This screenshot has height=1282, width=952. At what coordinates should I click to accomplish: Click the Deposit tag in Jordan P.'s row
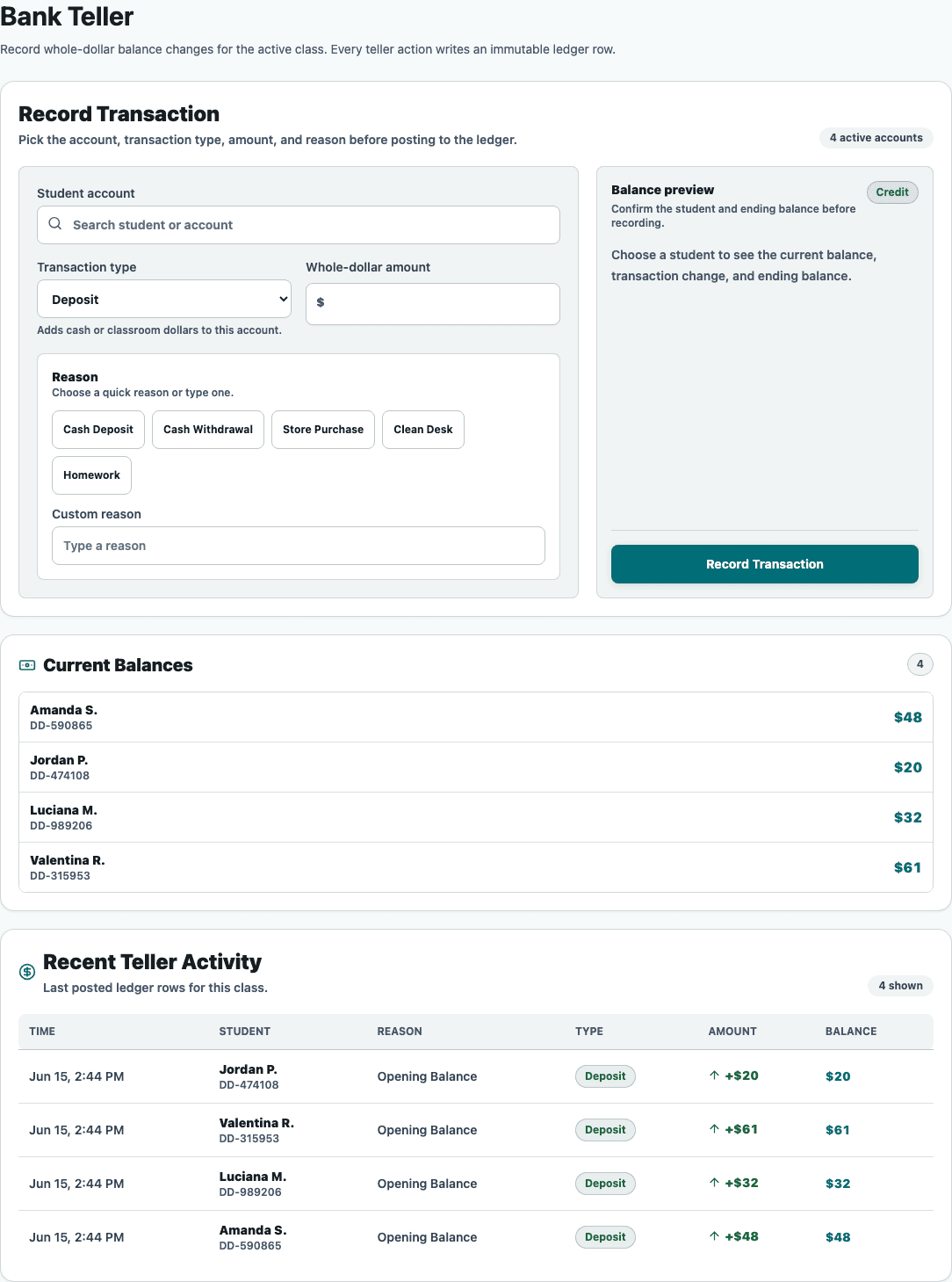[x=605, y=1076]
